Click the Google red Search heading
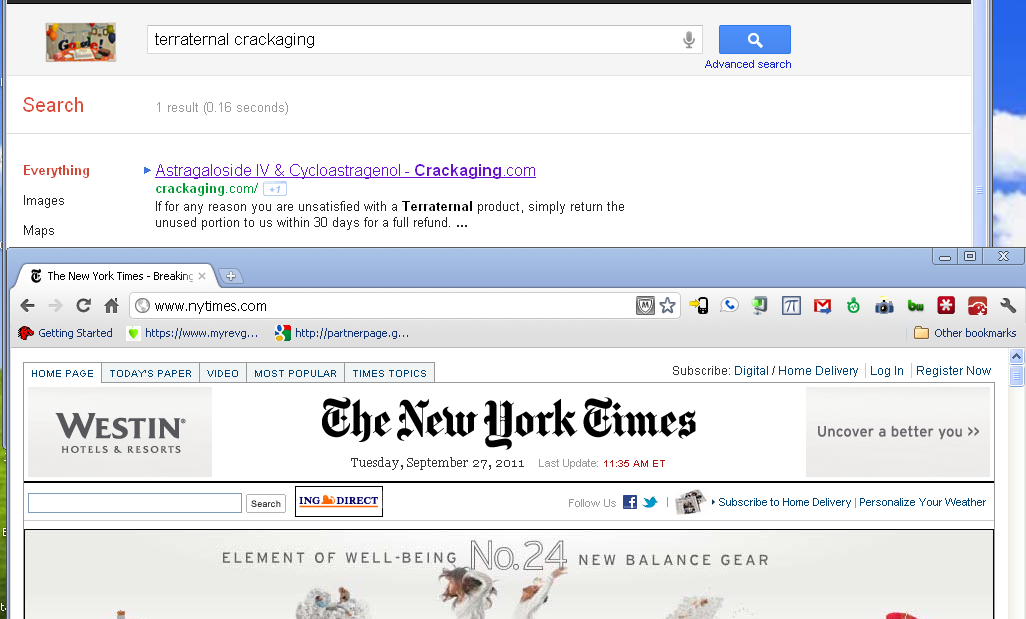Viewport: 1026px width, 619px height. coord(53,105)
